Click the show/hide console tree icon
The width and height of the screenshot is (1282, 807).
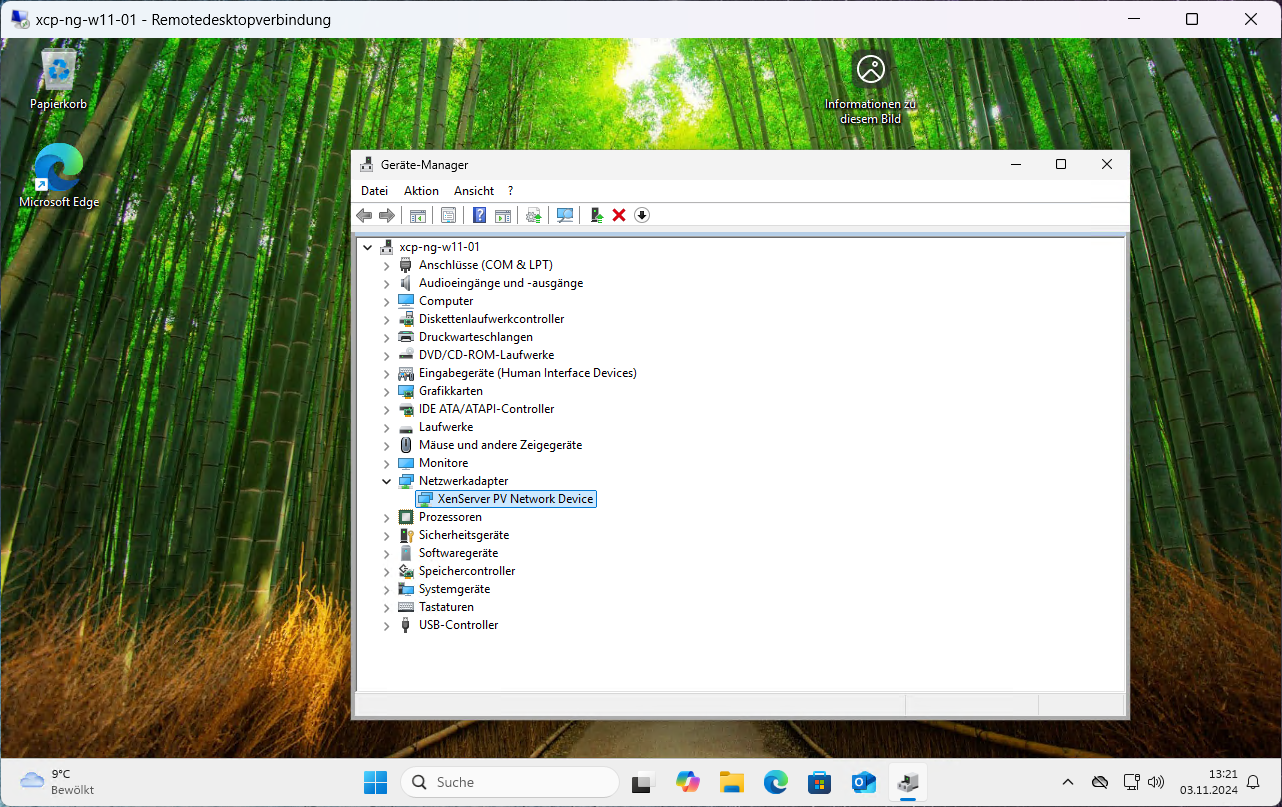click(x=418, y=215)
